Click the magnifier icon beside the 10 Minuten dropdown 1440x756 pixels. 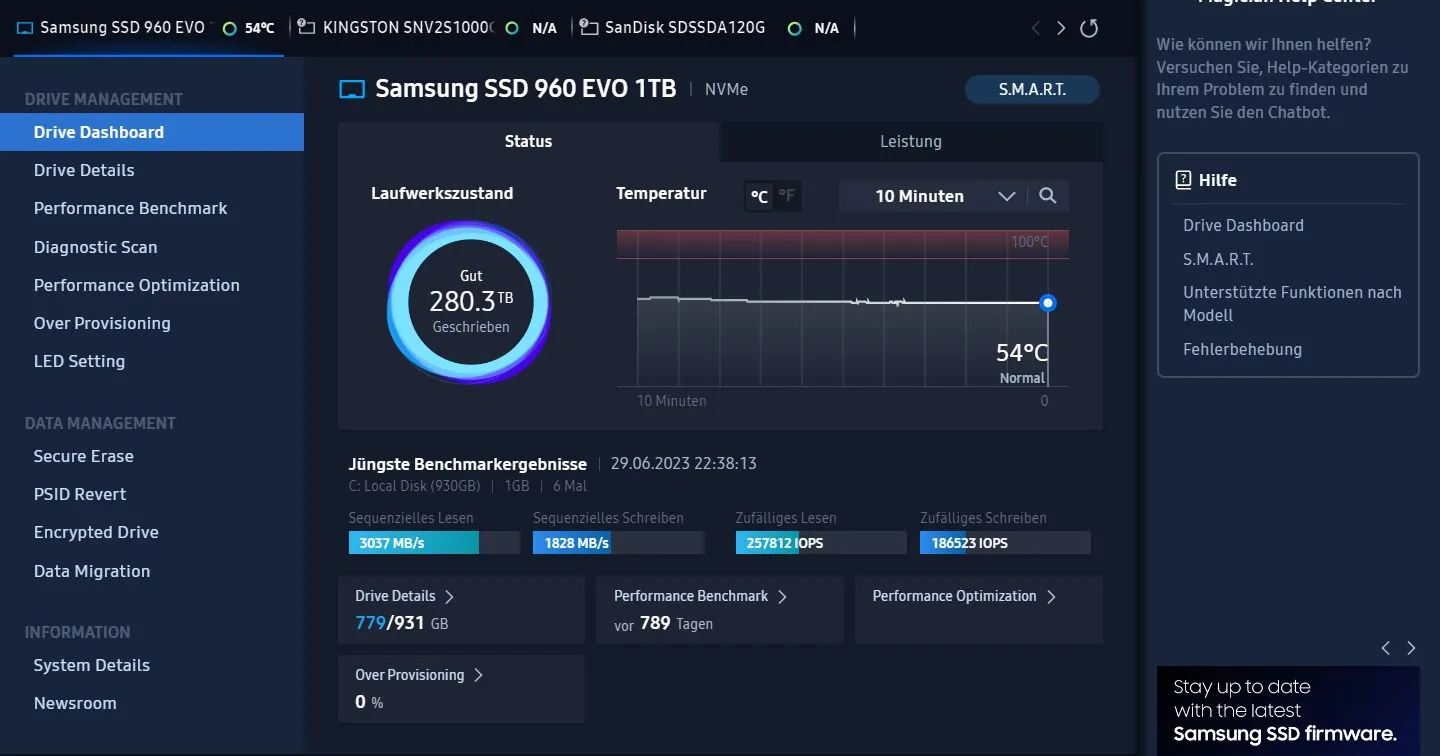[1048, 196]
